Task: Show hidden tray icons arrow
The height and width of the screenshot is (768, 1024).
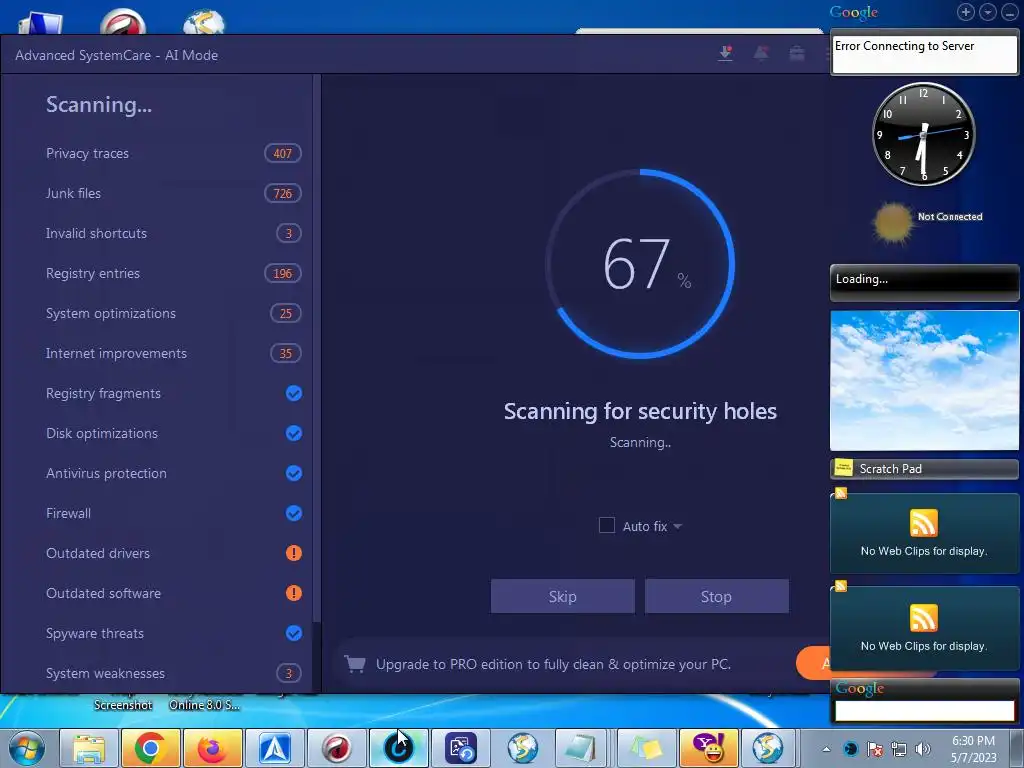Action: point(826,749)
